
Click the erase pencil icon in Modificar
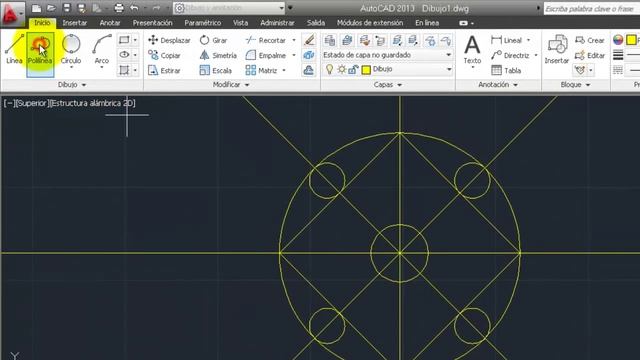click(309, 40)
